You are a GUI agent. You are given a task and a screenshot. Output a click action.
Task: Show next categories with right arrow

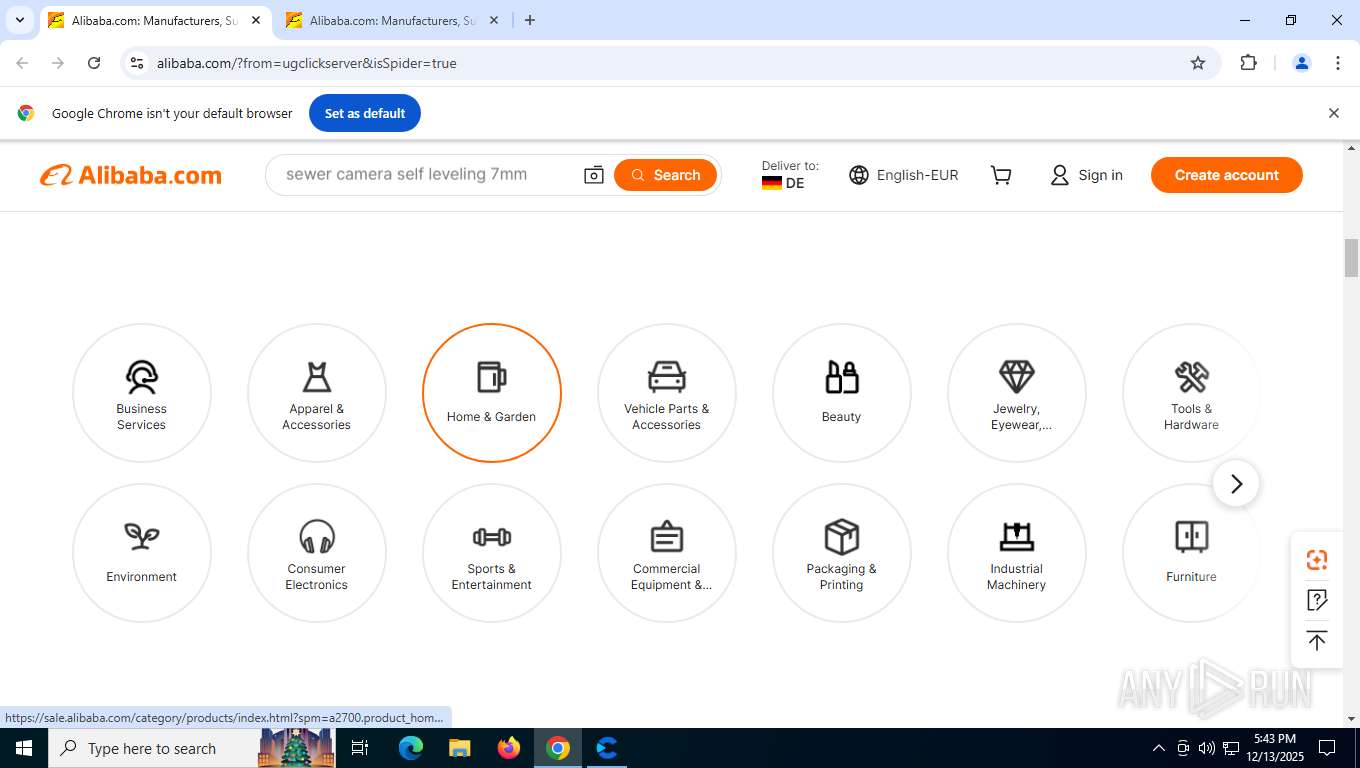tap(1236, 484)
